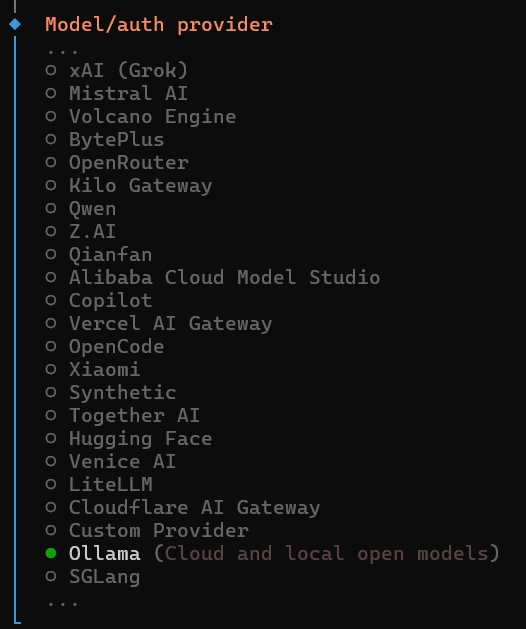The image size is (526, 629).
Task: Pick Vercel AI Gateway option
Action: click(x=158, y=324)
